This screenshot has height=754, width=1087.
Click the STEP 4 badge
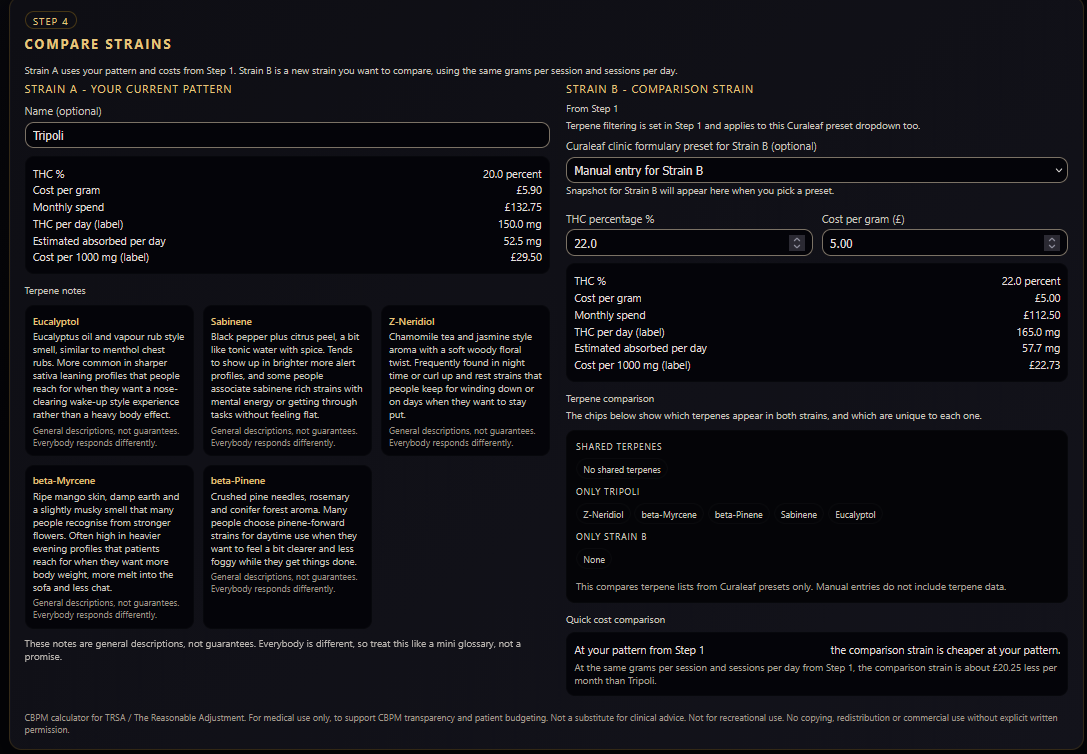[51, 21]
